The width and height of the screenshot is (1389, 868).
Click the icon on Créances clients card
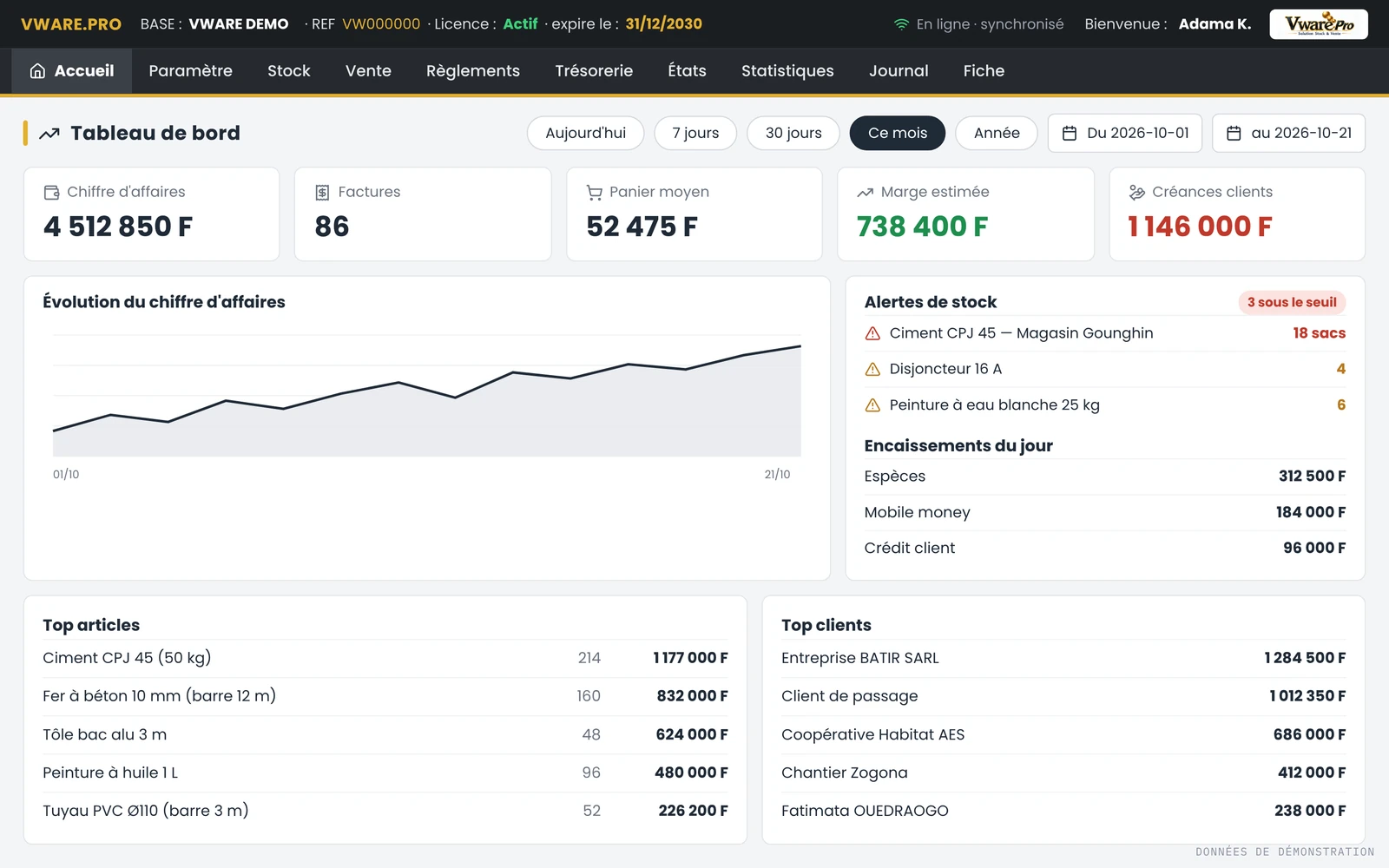1136,193
